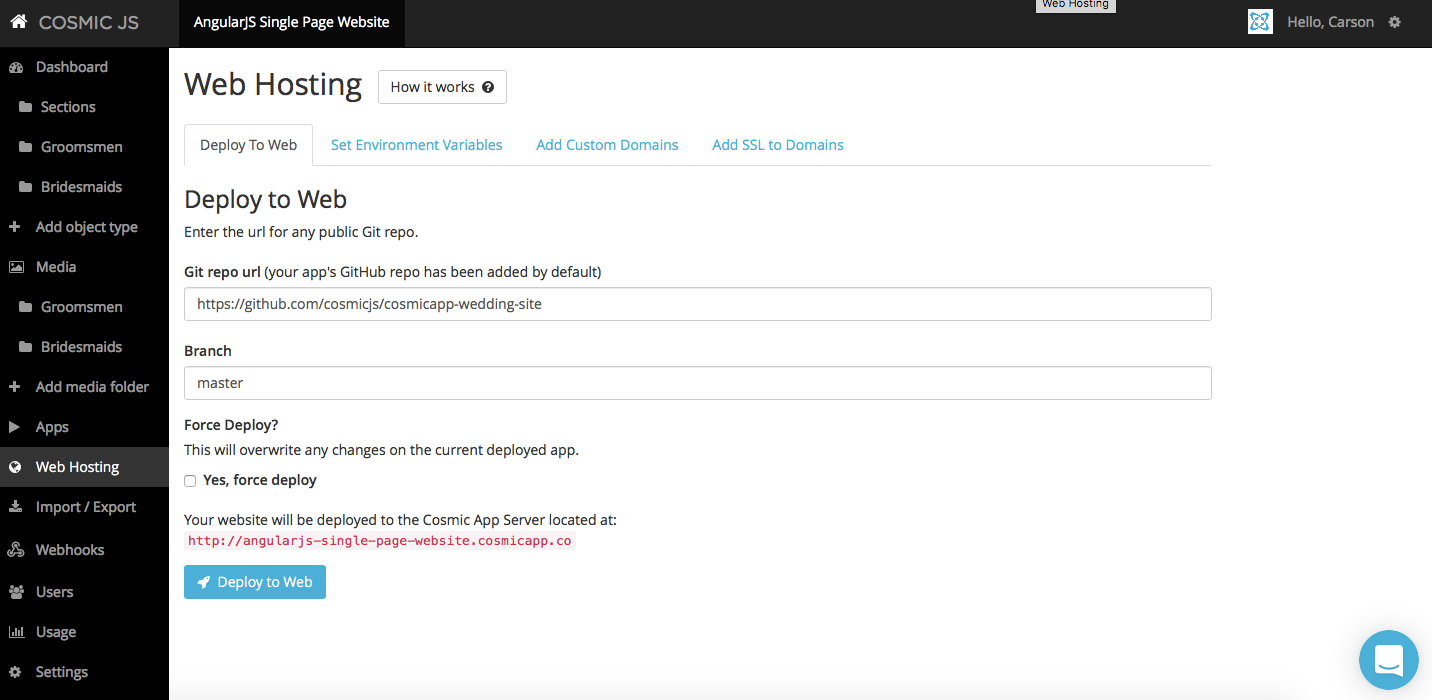Click the folder icon of Groomsmen under Media
The height and width of the screenshot is (700, 1432).
tap(26, 307)
